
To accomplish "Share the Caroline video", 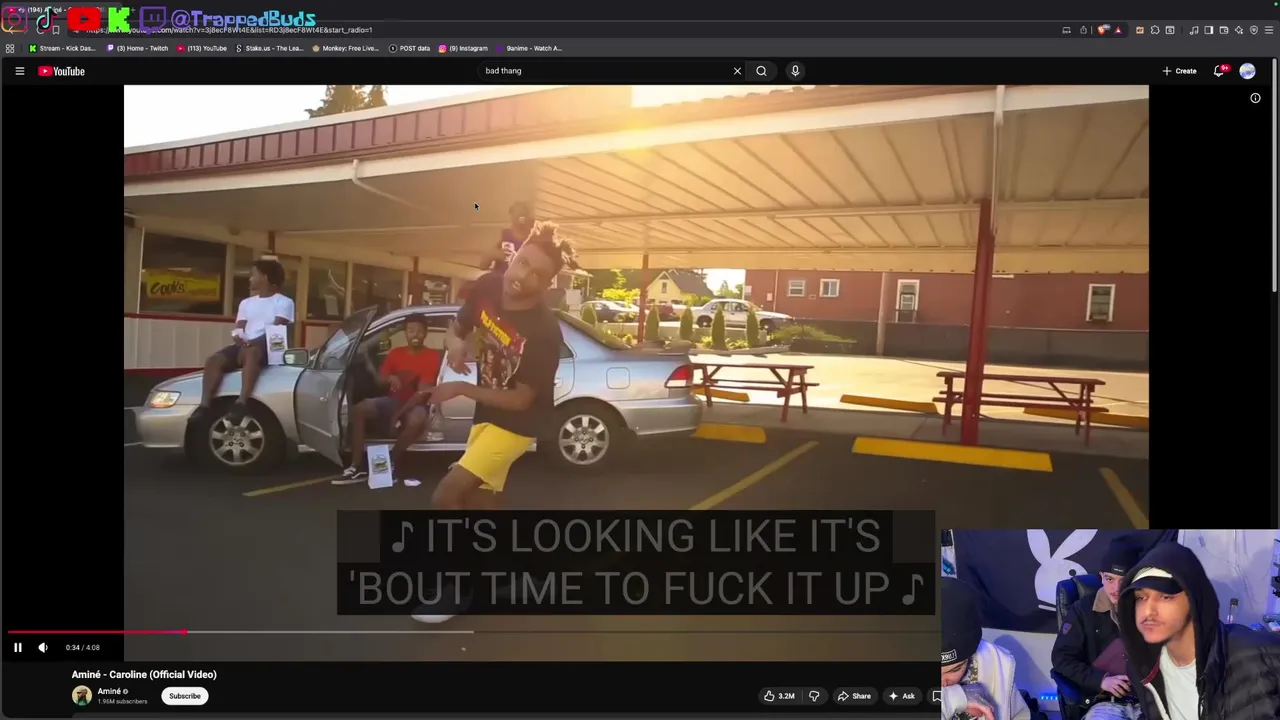I will (854, 696).
